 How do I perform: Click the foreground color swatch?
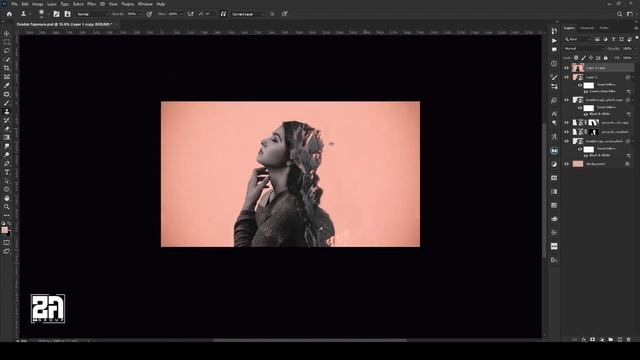tap(4, 230)
